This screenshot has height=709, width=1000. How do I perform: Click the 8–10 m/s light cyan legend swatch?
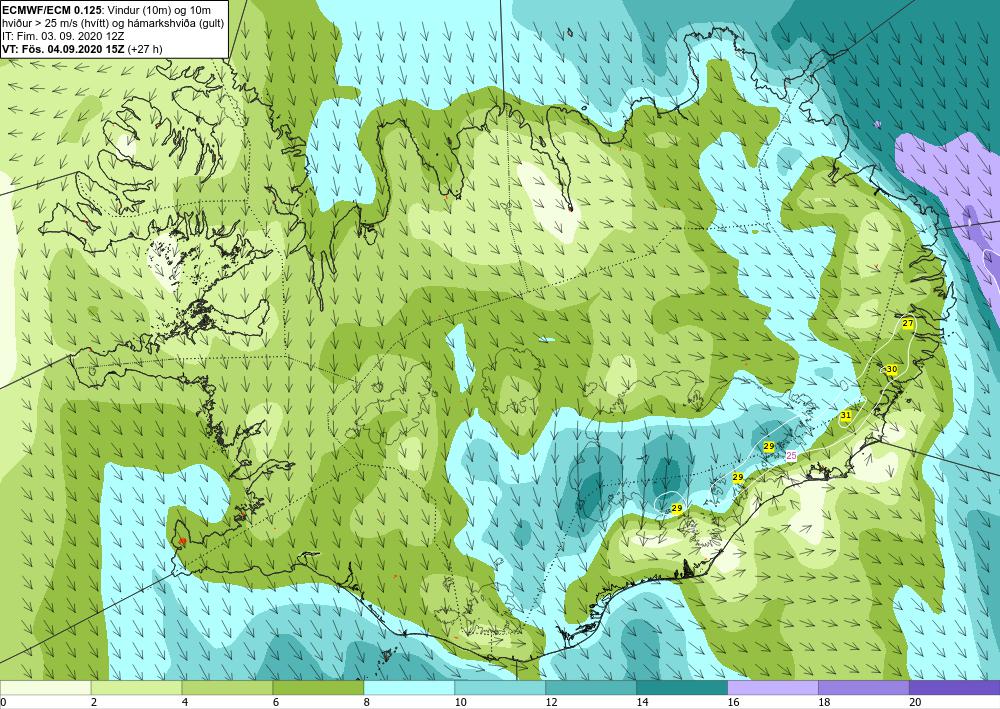(409, 688)
